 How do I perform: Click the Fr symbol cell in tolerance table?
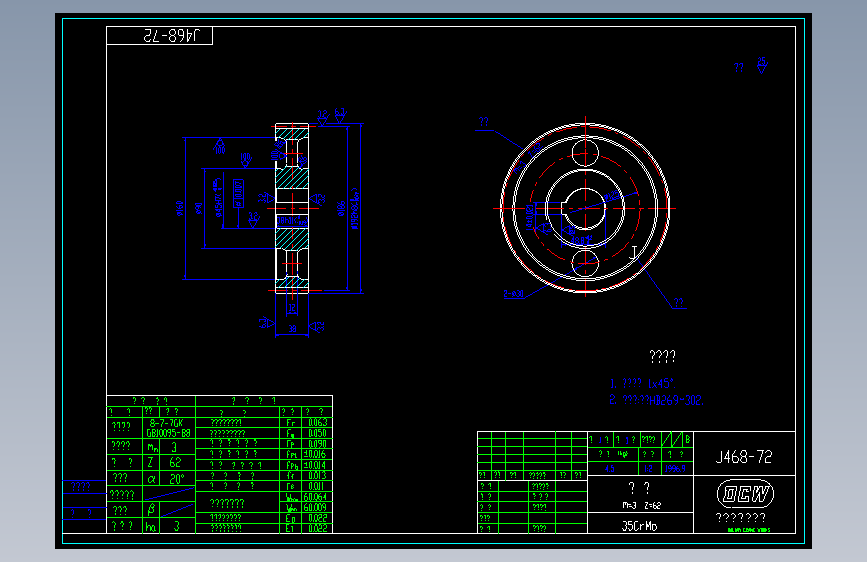point(290,423)
